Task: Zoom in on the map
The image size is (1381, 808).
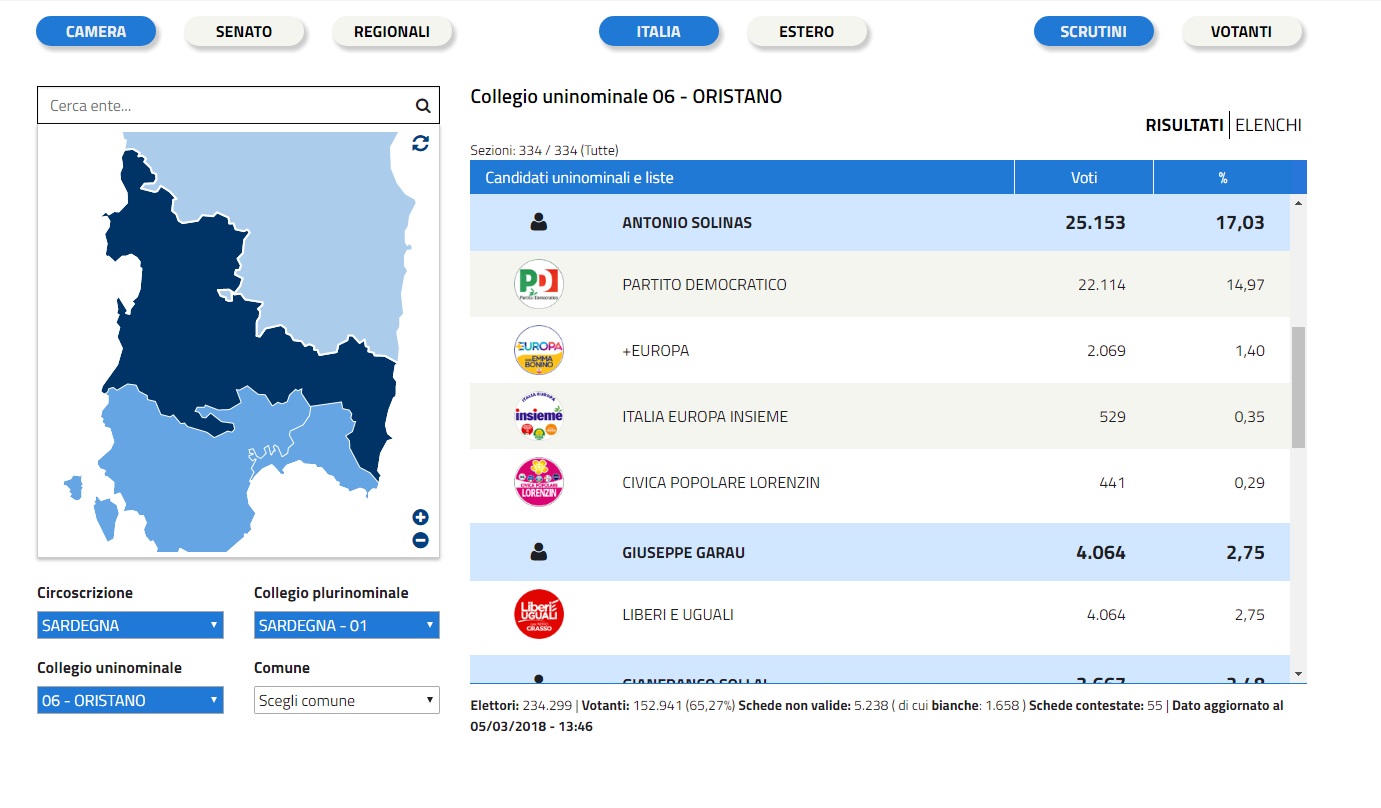Action: 420,517
